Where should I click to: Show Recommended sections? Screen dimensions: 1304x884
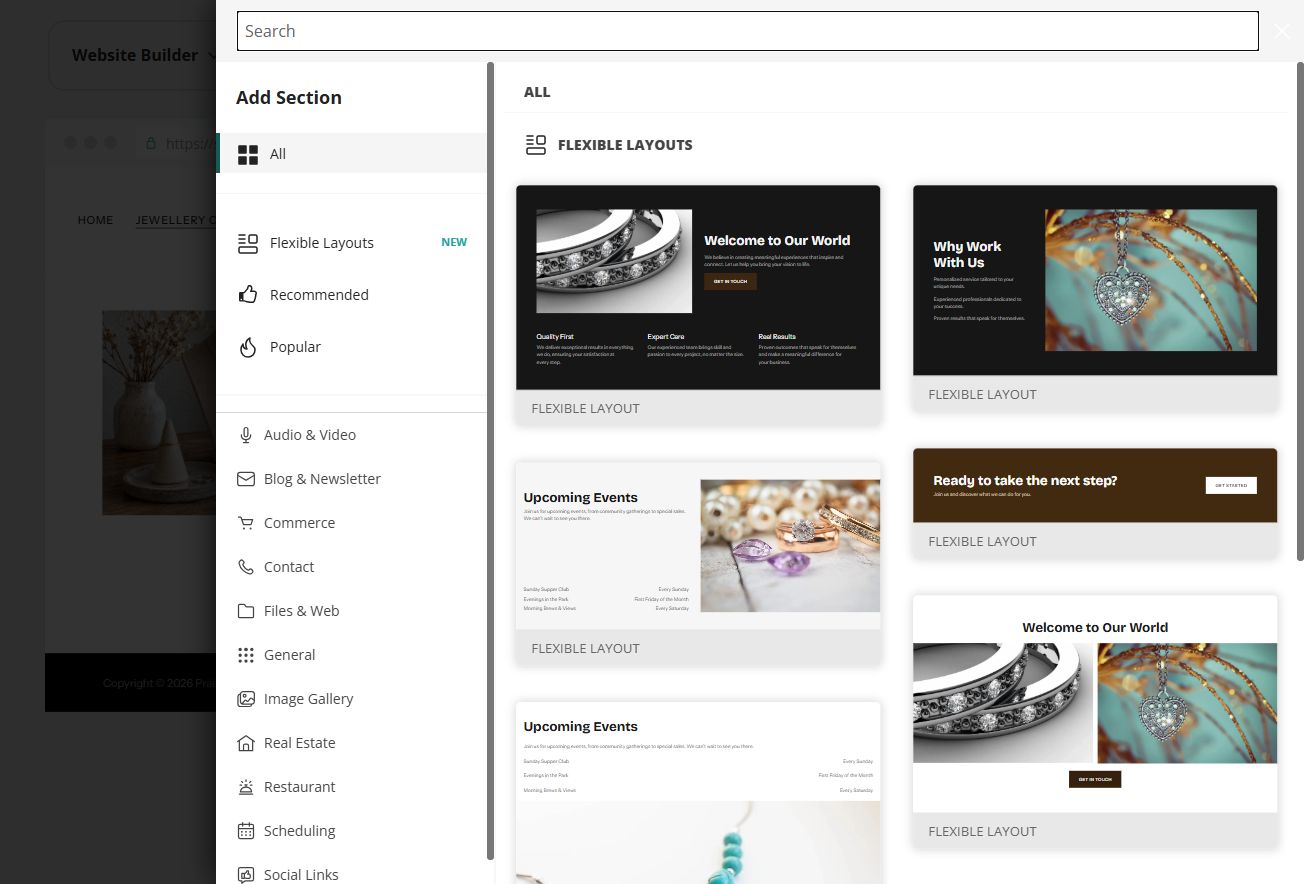[x=352, y=295]
